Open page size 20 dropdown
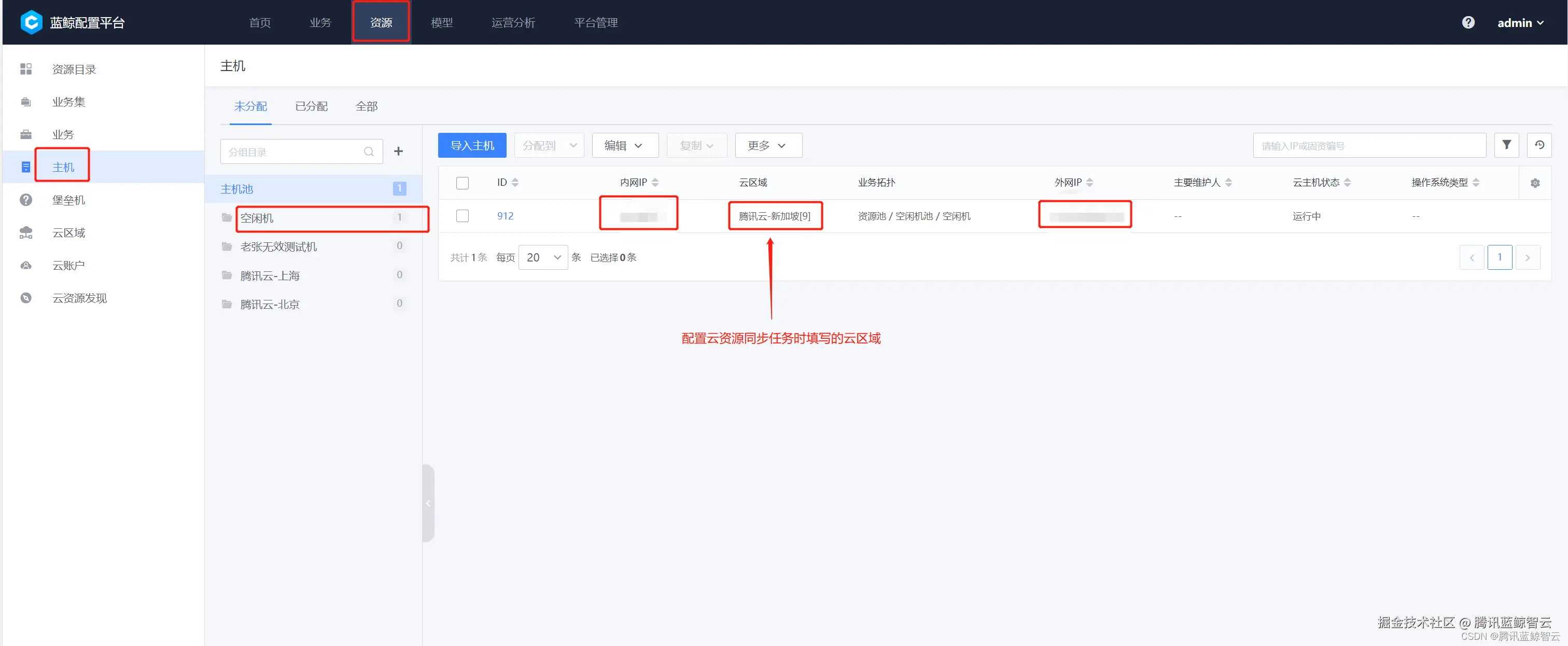Image resolution: width=1568 pixels, height=646 pixels. [542, 257]
